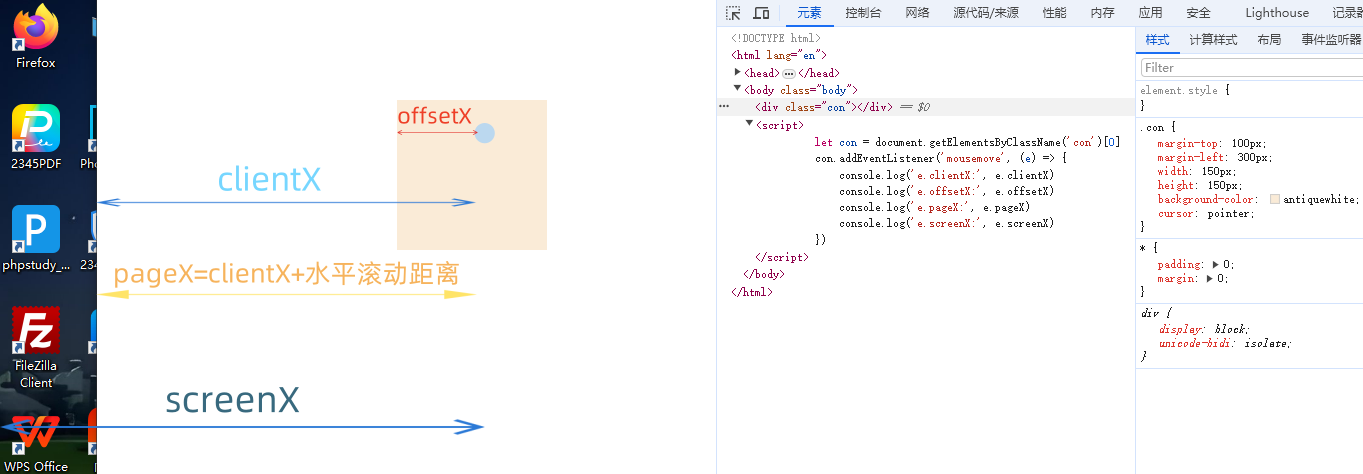Open the 内存 tab
The image size is (1363, 474).
[1102, 13]
